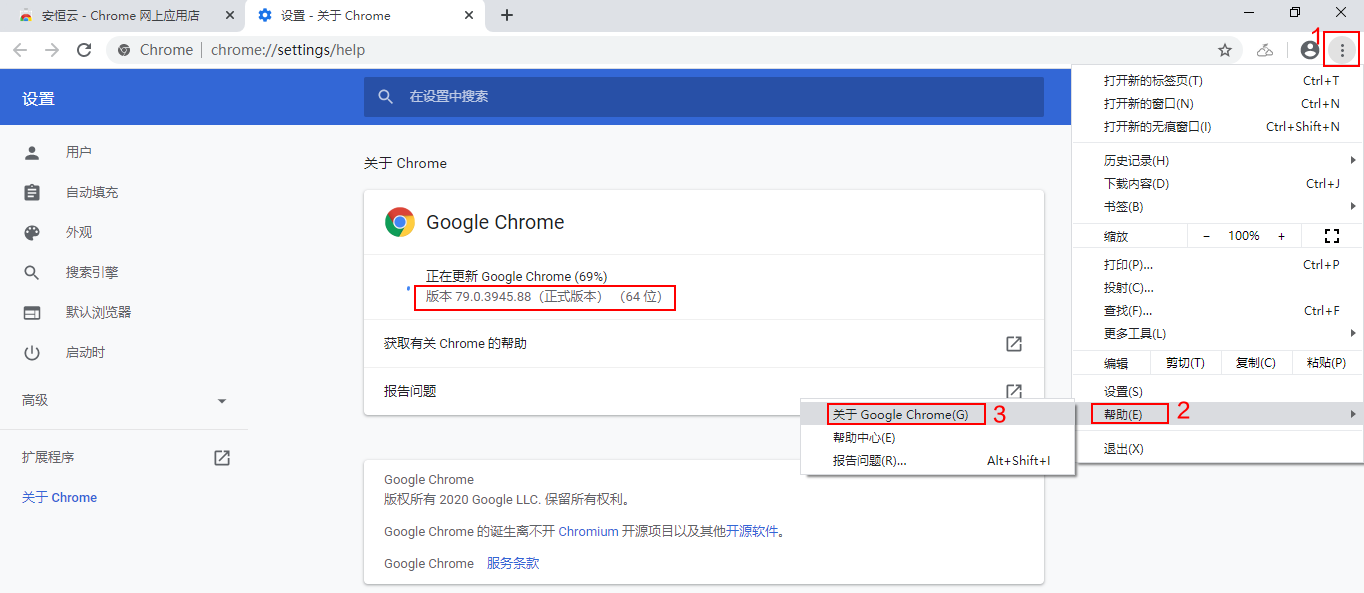Open a new tab with plus button
The width and height of the screenshot is (1364, 593).
click(507, 15)
